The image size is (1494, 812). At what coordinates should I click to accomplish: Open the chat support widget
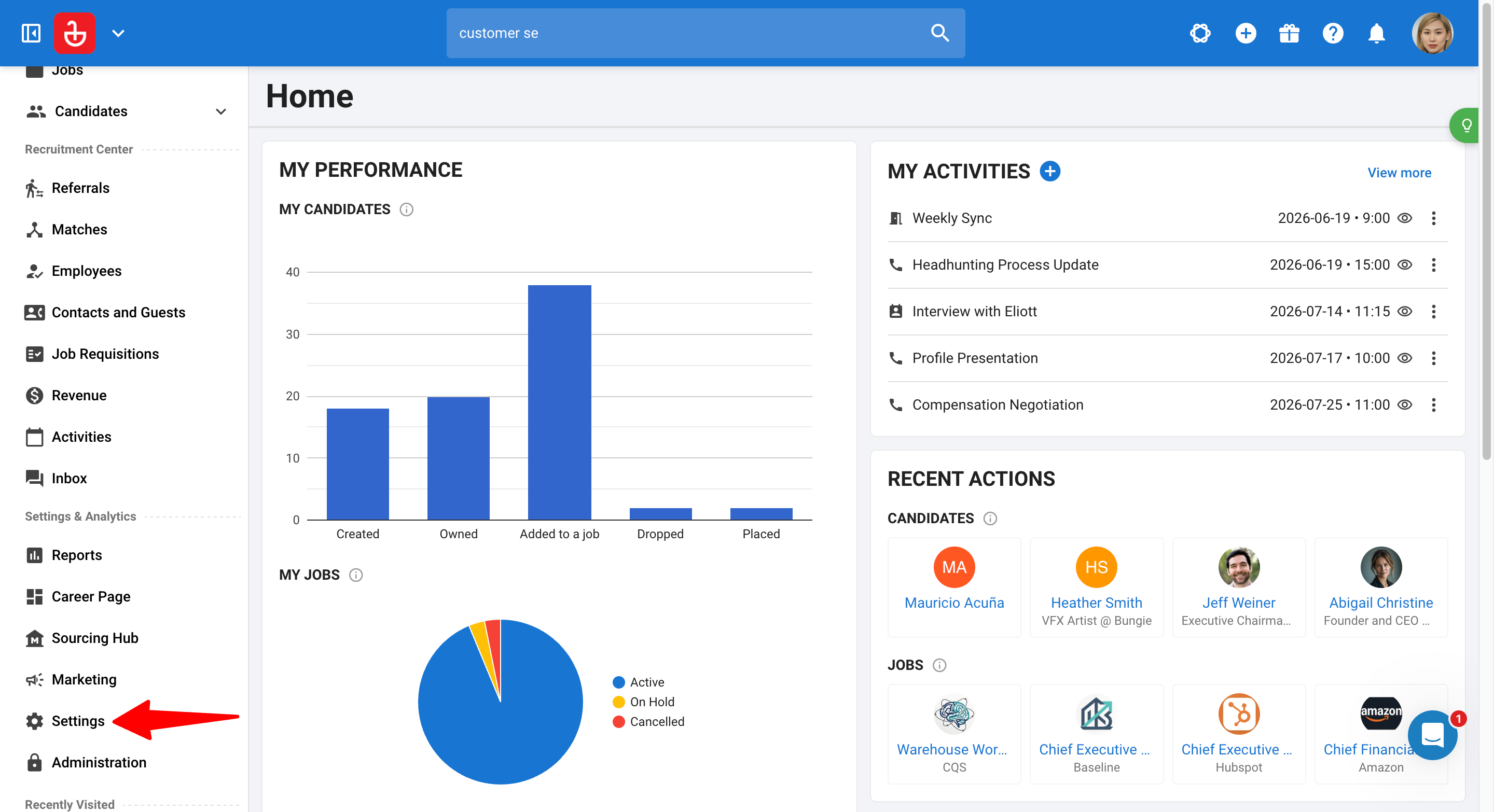tap(1432, 735)
